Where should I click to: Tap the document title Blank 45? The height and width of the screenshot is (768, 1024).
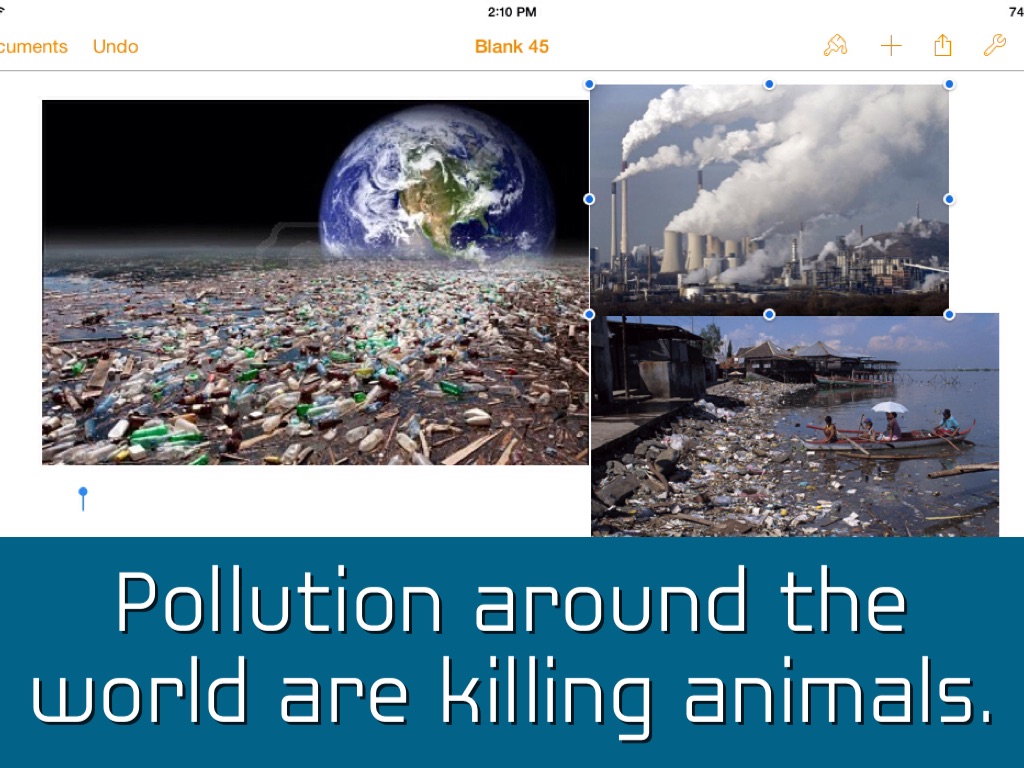(x=511, y=47)
